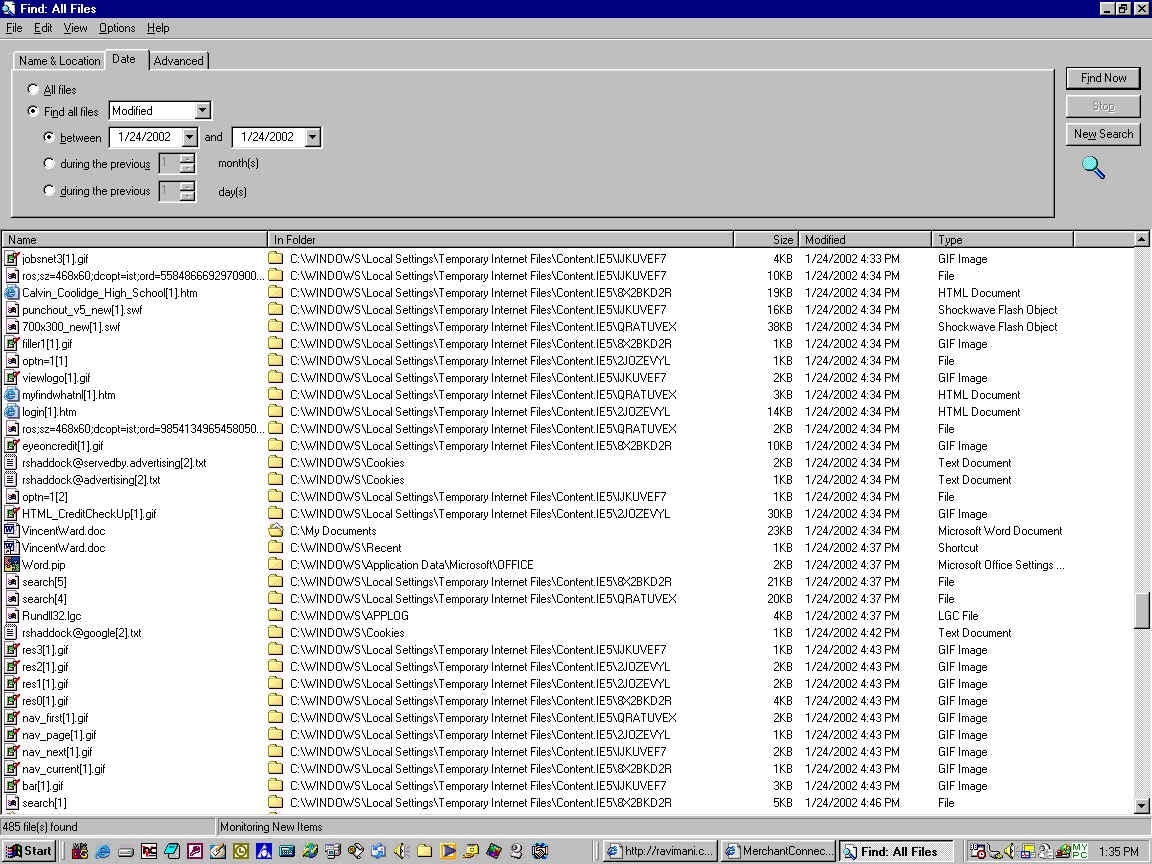Open the Modified criteria dropdown
1152x864 pixels.
(x=202, y=111)
